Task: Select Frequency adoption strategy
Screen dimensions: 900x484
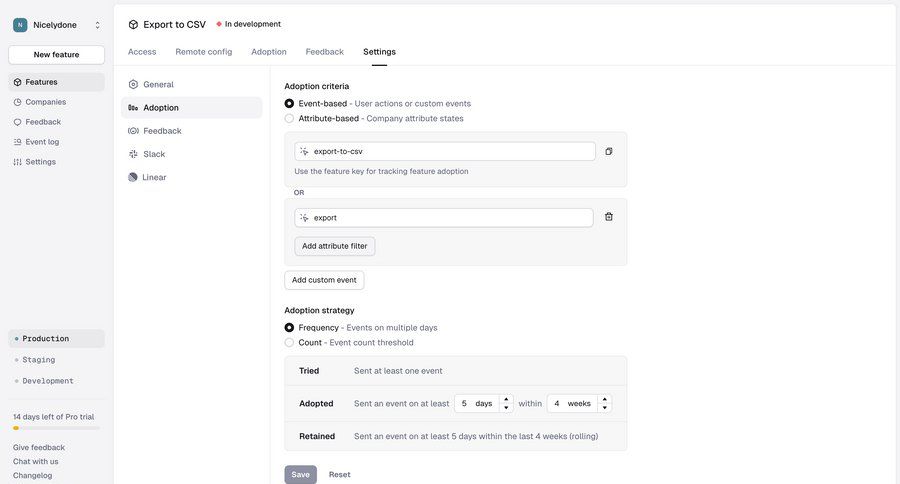Action: [289, 328]
